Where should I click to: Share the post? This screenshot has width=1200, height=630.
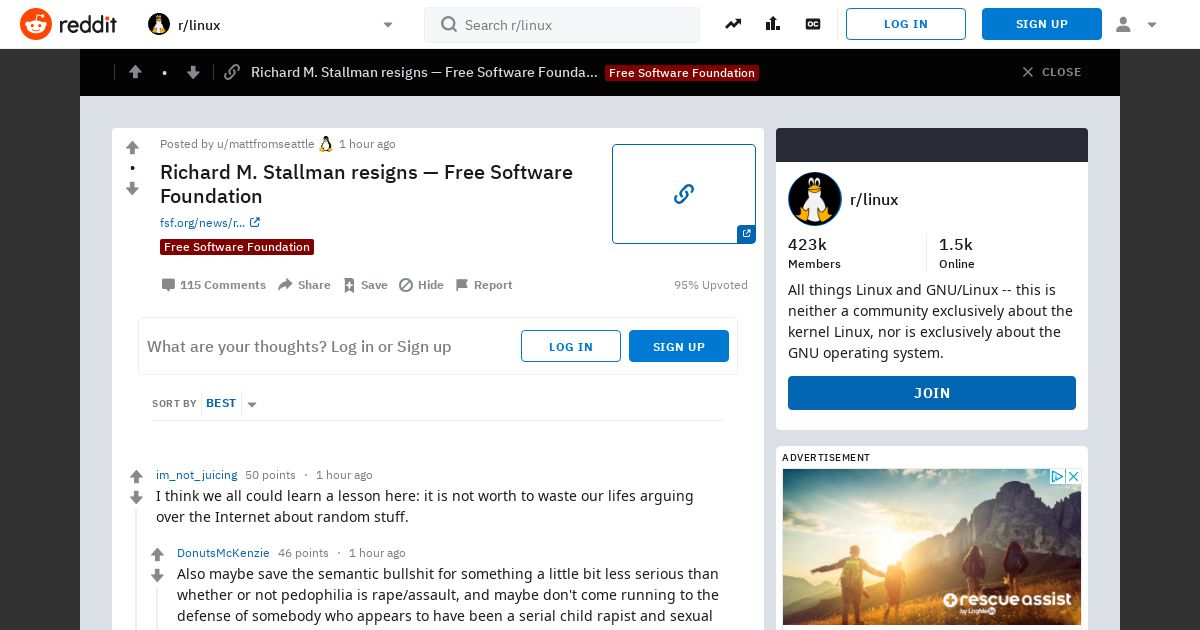pyautogui.click(x=304, y=285)
